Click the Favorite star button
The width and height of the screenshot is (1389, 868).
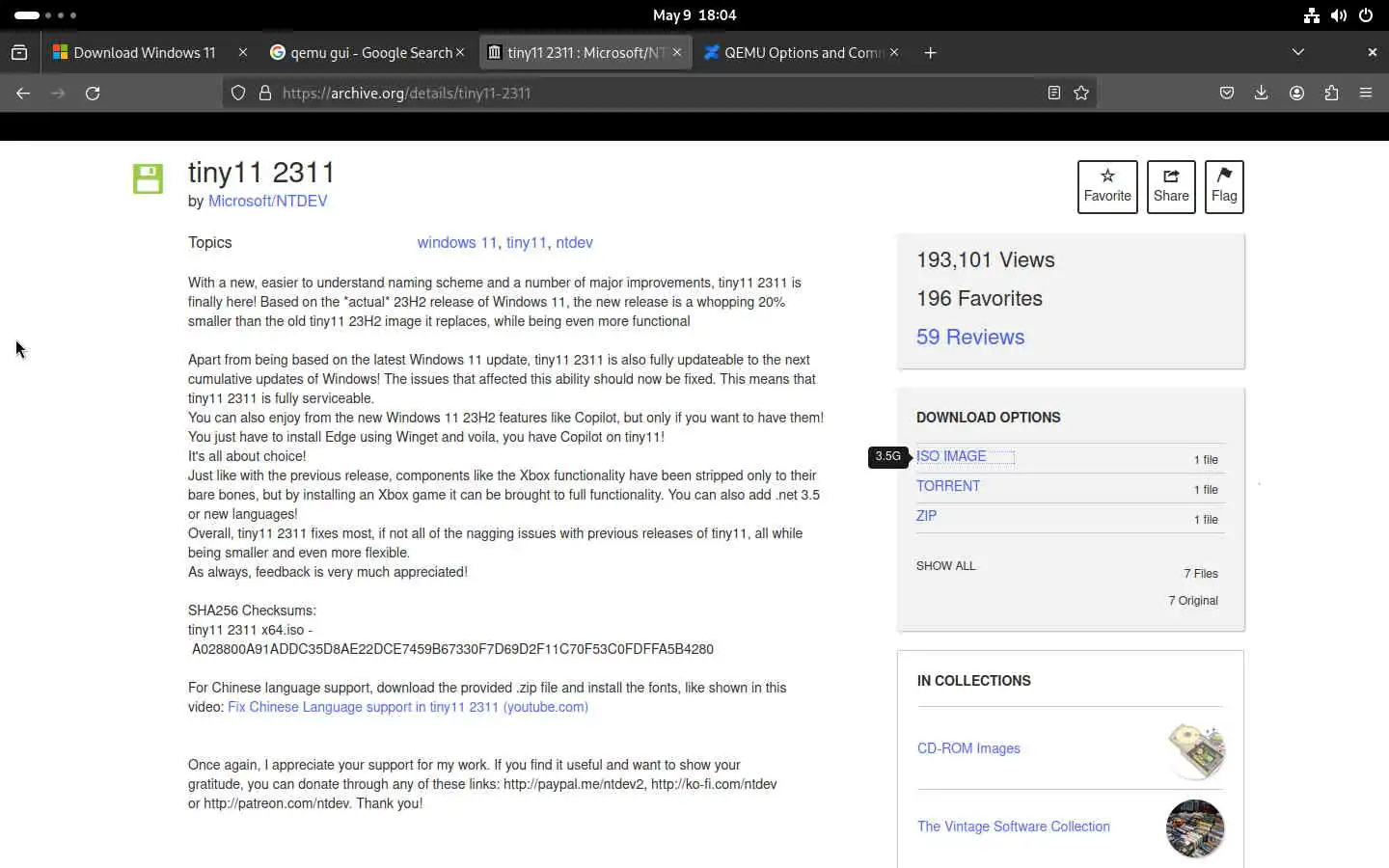1107,186
